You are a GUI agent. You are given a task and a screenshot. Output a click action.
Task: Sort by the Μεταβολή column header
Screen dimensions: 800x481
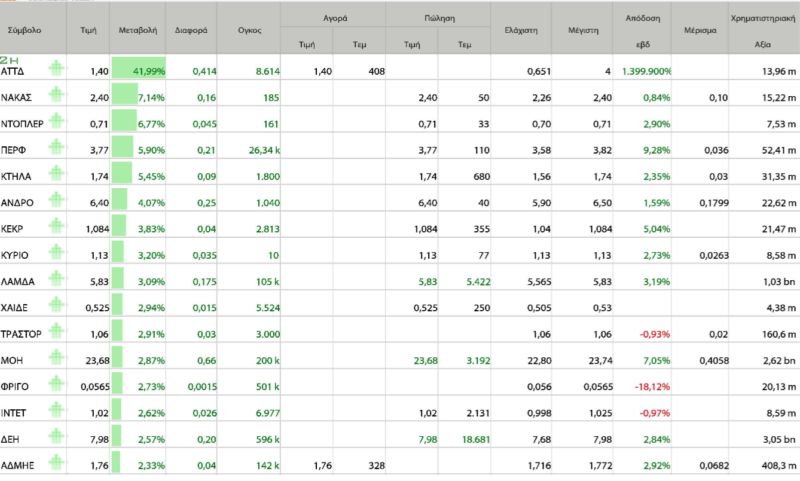tap(137, 30)
